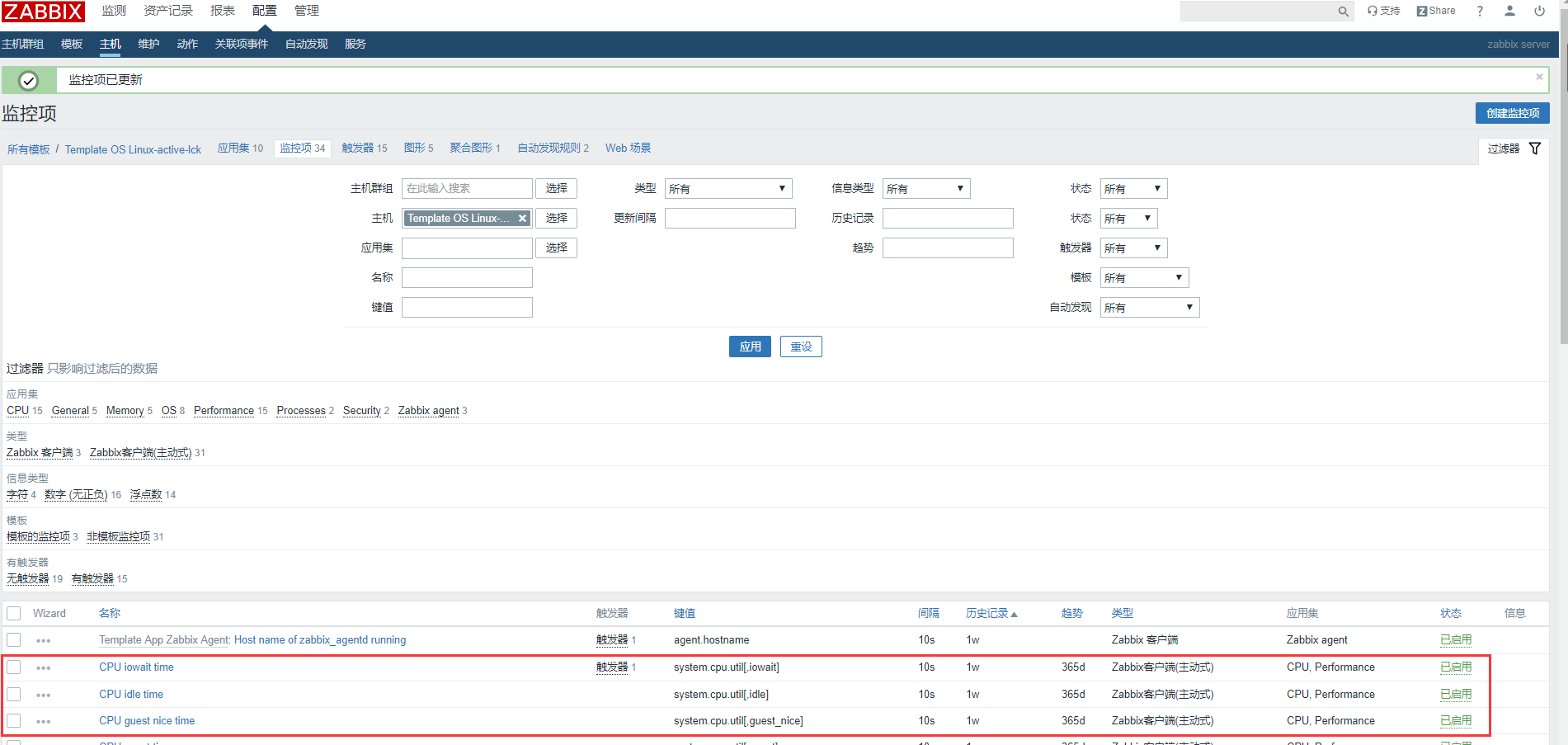The image size is (1568, 745).
Task: Close the update success message
Action: click(x=1539, y=77)
